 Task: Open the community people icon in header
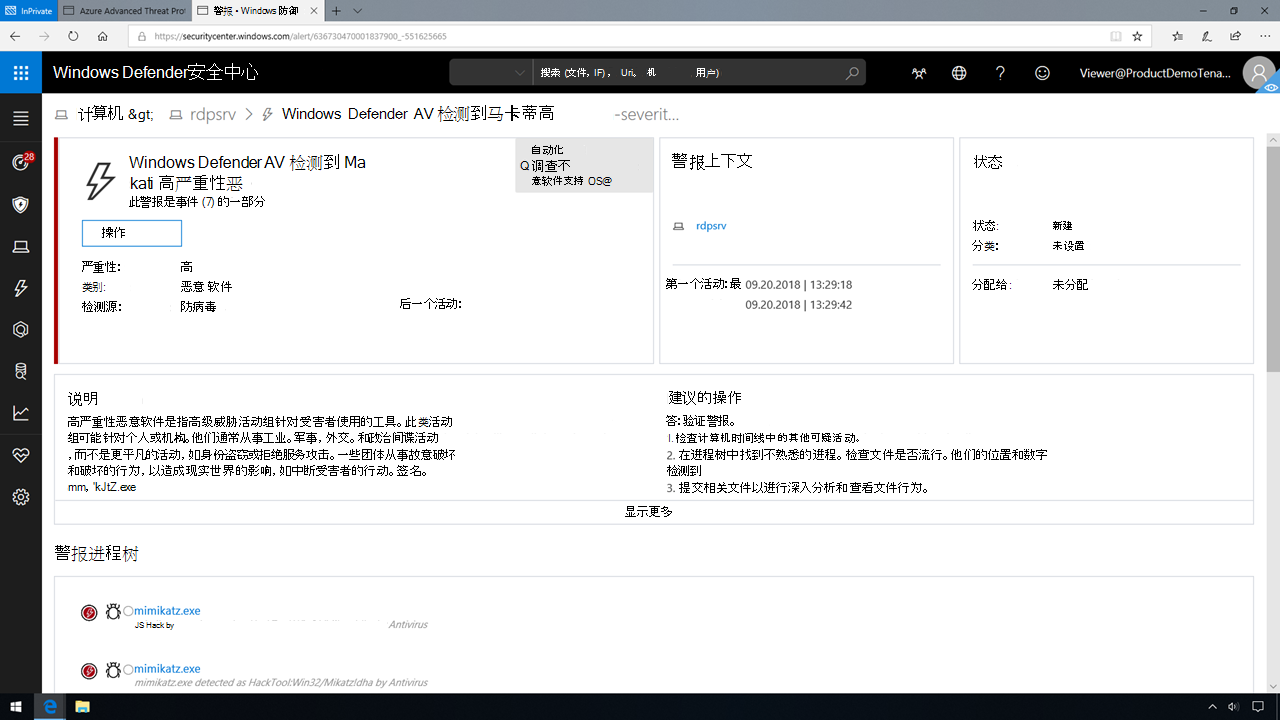[919, 73]
